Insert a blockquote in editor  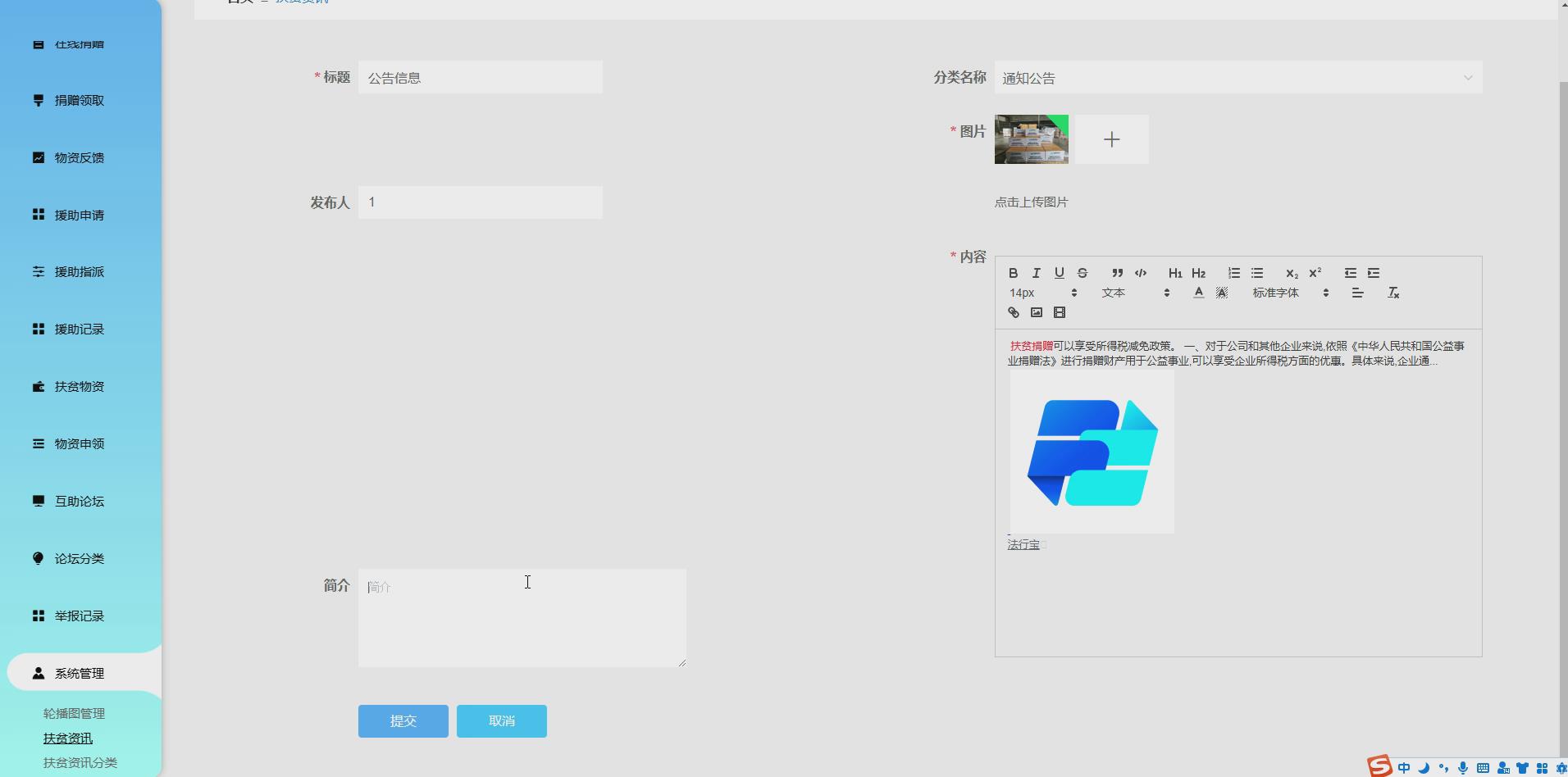click(1117, 273)
